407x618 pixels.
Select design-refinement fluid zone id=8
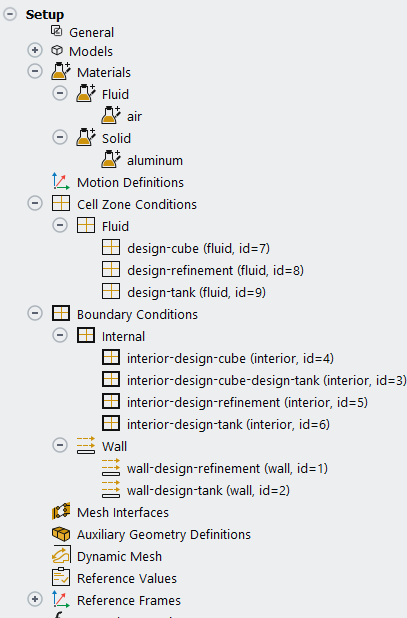(216, 270)
